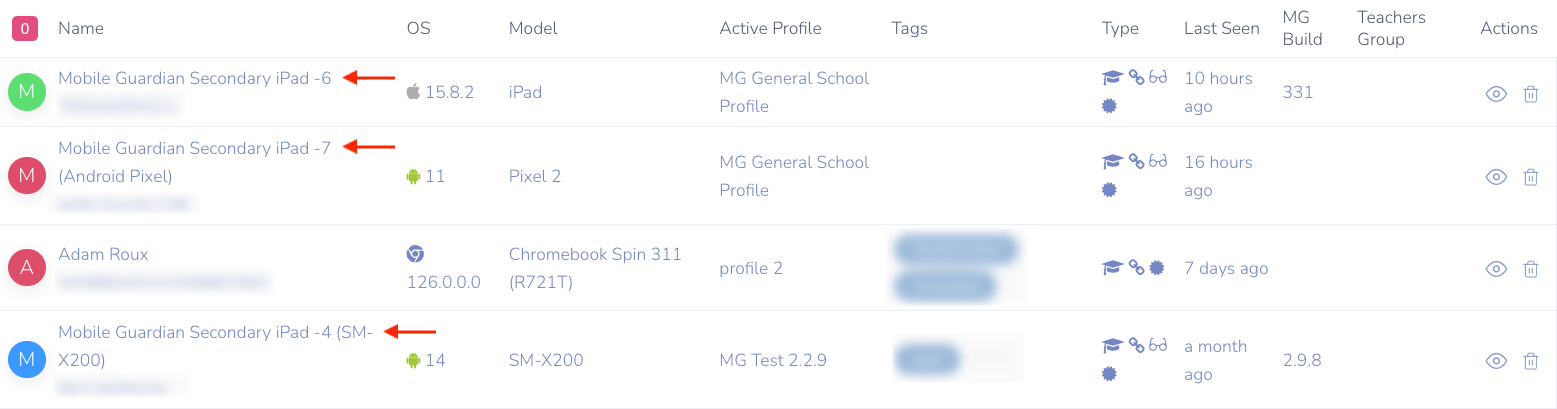This screenshot has height=409, width=1557.
Task: Sort the table by Model column
Action: [x=533, y=28]
